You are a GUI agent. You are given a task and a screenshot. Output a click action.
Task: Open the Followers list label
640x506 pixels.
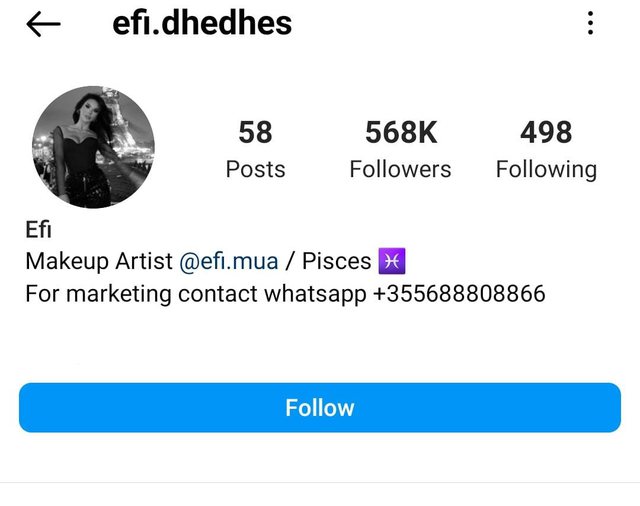click(400, 169)
